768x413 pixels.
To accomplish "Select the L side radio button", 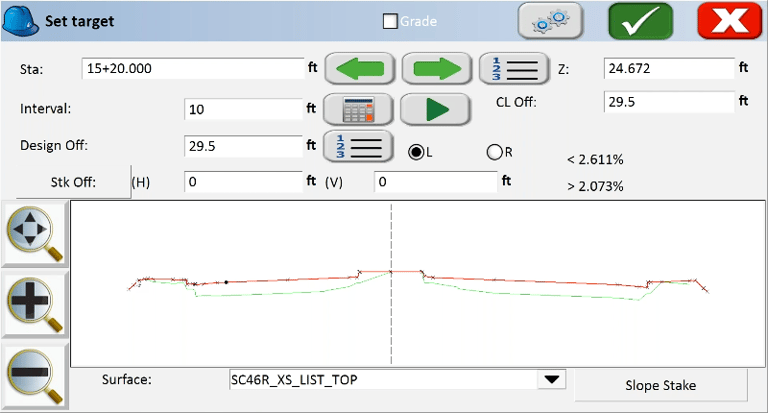I will tap(416, 152).
